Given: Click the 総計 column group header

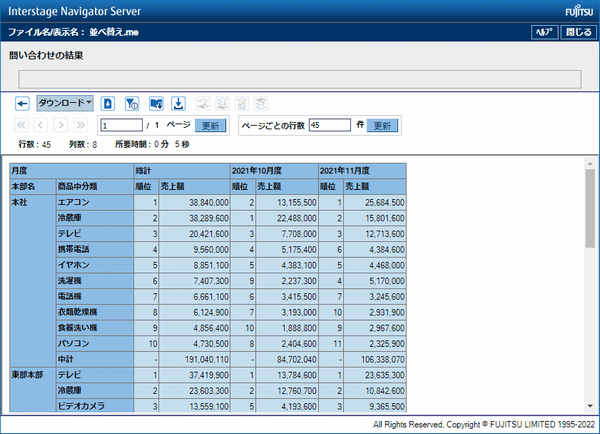Looking at the screenshot, I should 182,171.
